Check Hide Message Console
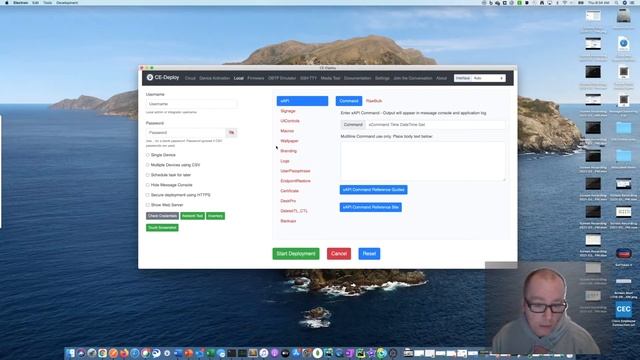This screenshot has width=640, height=360. point(148,185)
